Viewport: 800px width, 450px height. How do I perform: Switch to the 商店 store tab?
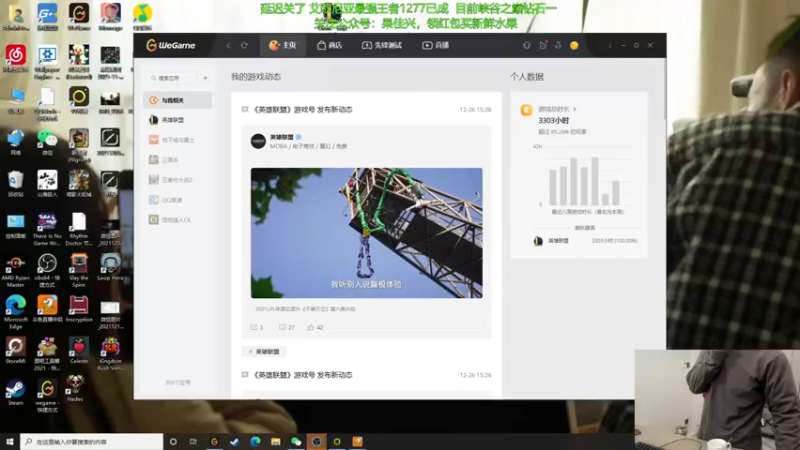tap(330, 45)
